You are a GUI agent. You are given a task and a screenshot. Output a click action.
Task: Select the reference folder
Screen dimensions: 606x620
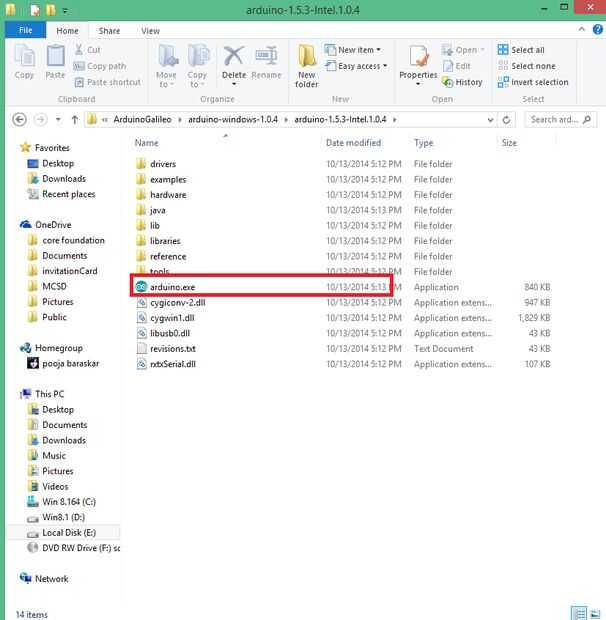coord(168,256)
